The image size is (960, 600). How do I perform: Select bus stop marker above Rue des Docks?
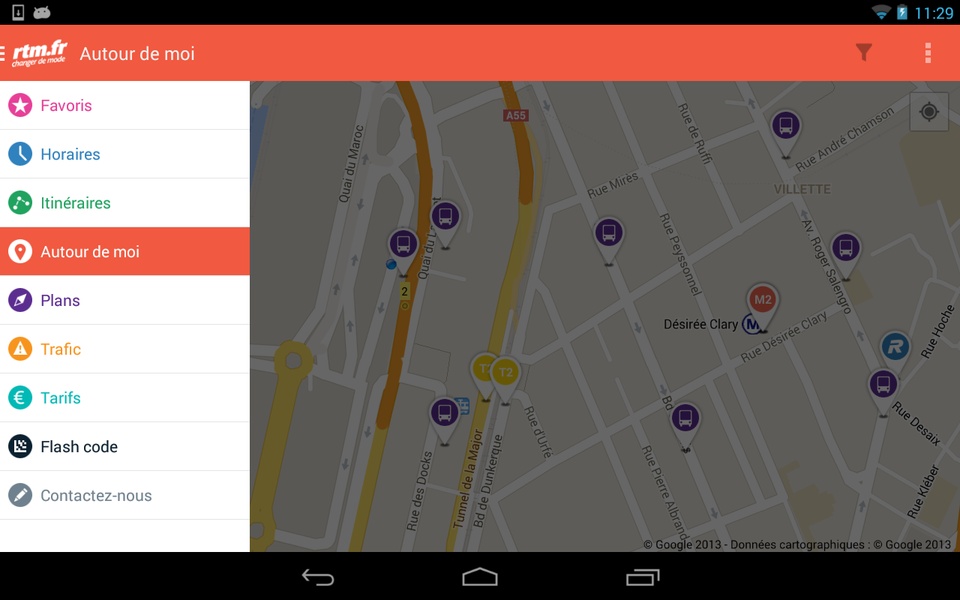pos(444,420)
